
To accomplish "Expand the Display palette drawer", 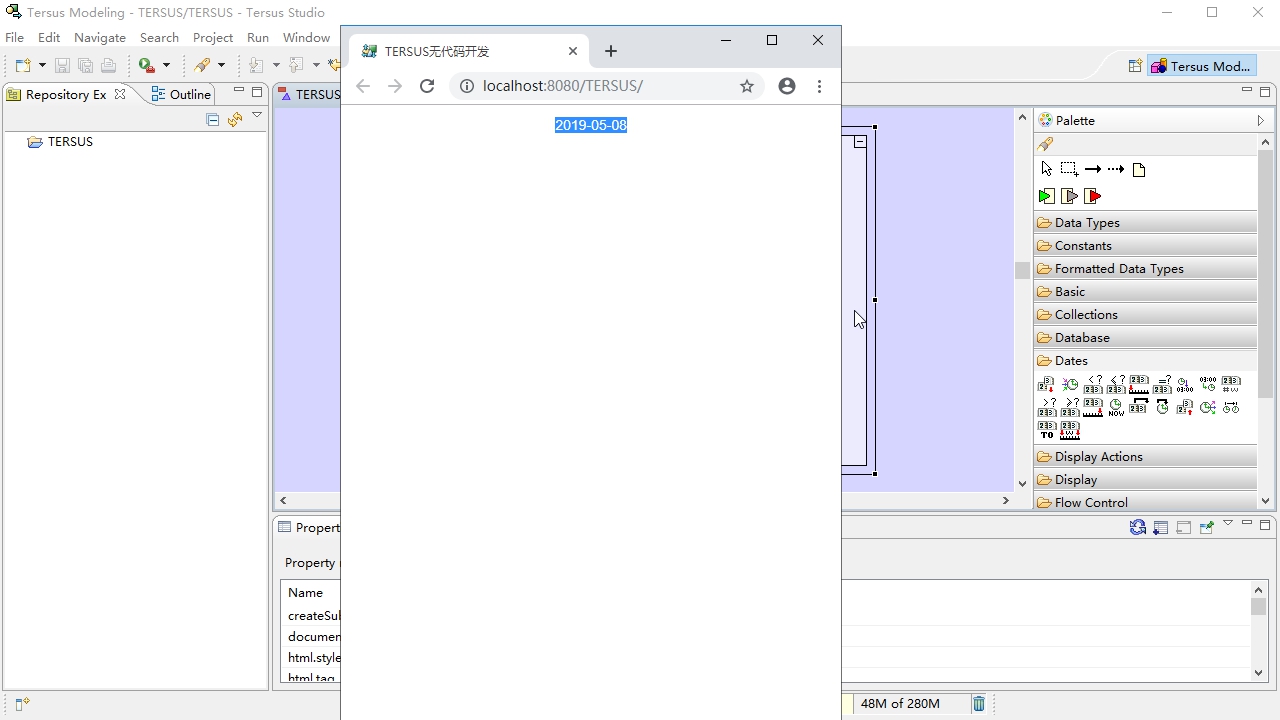I will 1146,480.
